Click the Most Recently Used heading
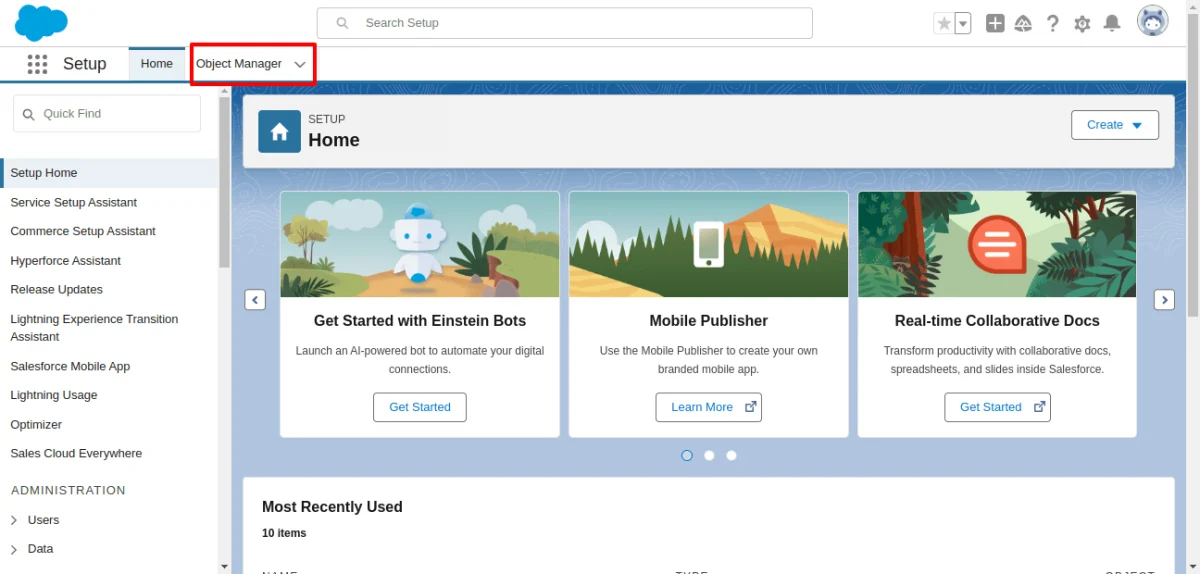The image size is (1200, 574). (332, 507)
